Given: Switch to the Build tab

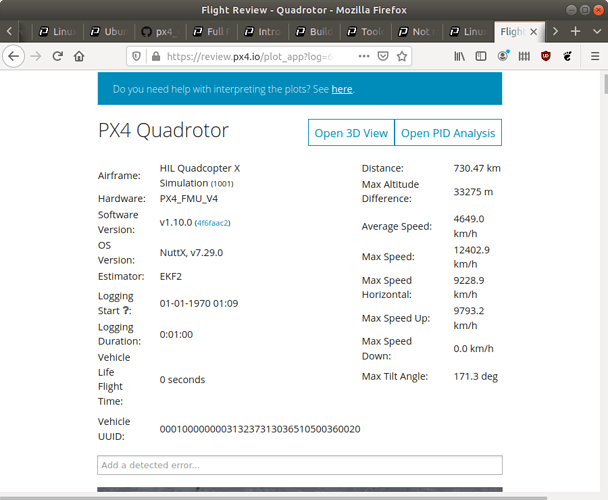Looking at the screenshot, I should click(314, 32).
